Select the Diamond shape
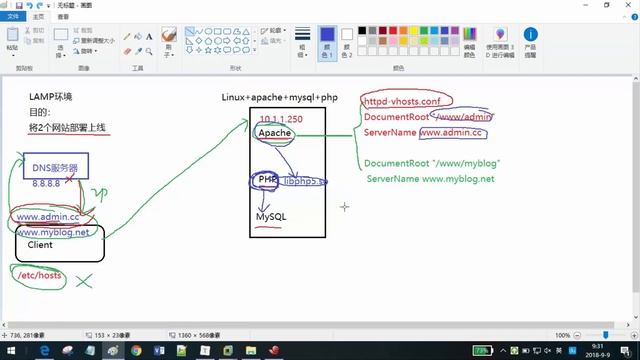 199,40
